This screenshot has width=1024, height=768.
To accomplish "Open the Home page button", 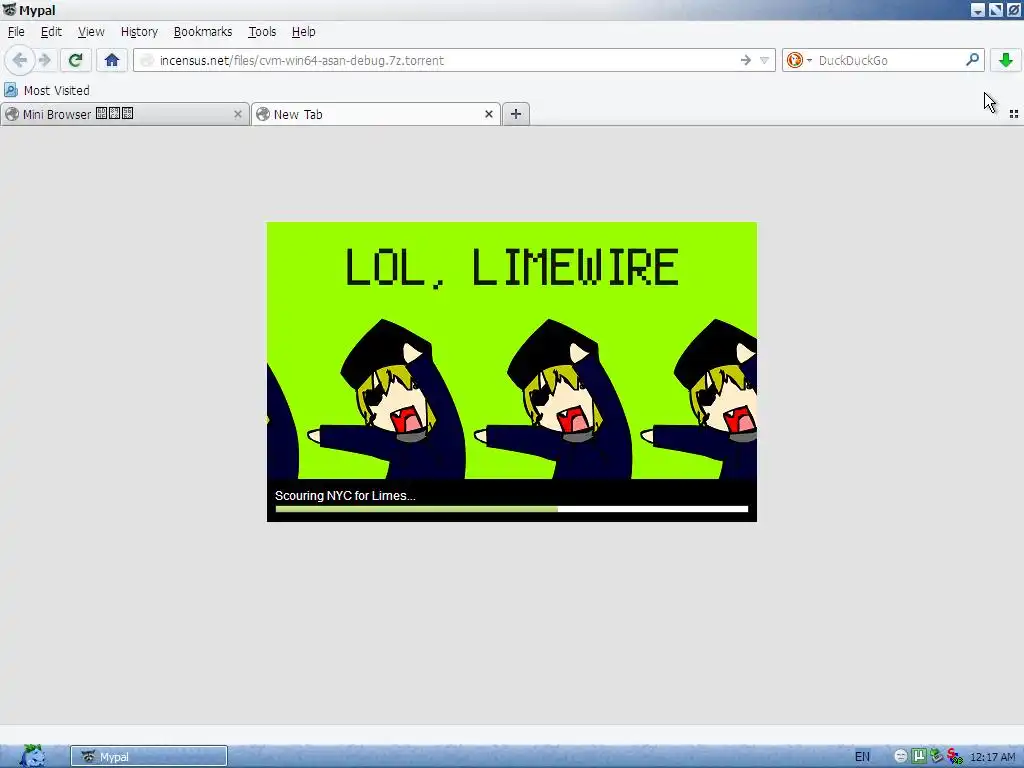I will pos(112,60).
